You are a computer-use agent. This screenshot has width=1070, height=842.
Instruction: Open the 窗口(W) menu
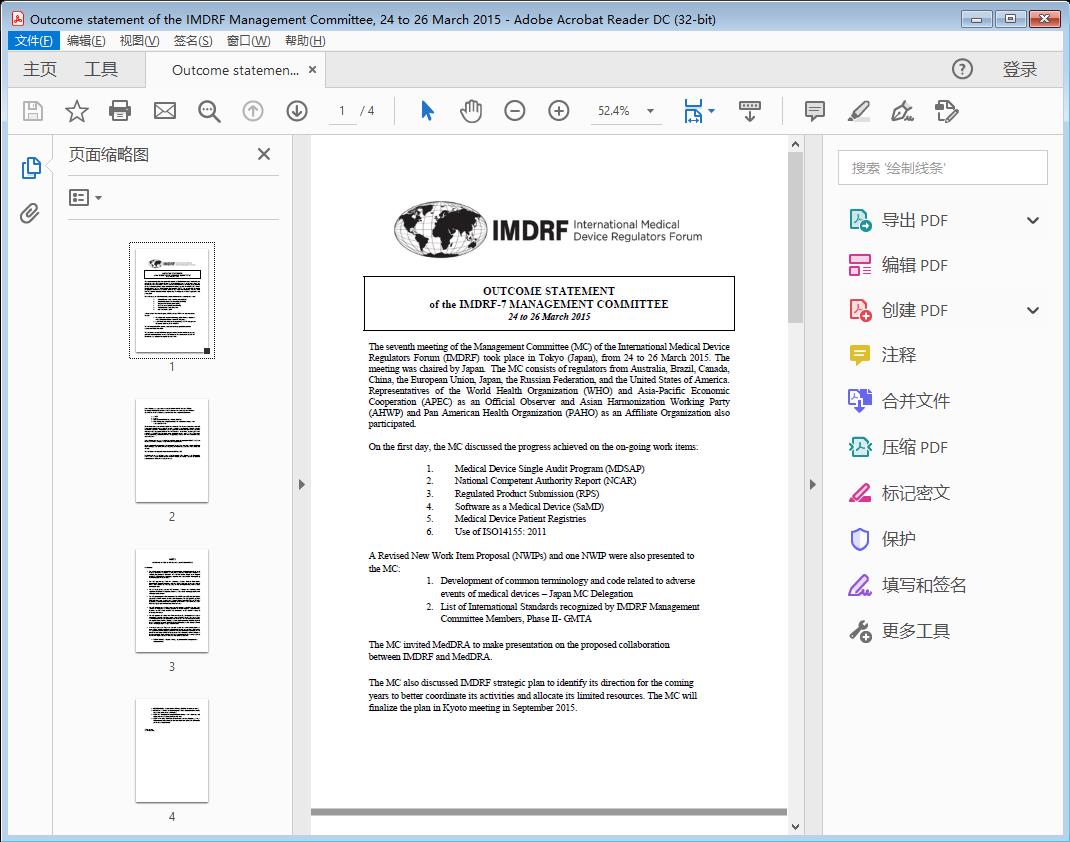pos(248,41)
